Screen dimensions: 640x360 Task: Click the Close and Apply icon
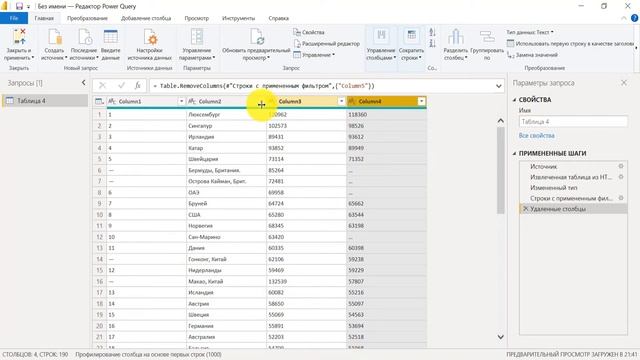tap(19, 37)
